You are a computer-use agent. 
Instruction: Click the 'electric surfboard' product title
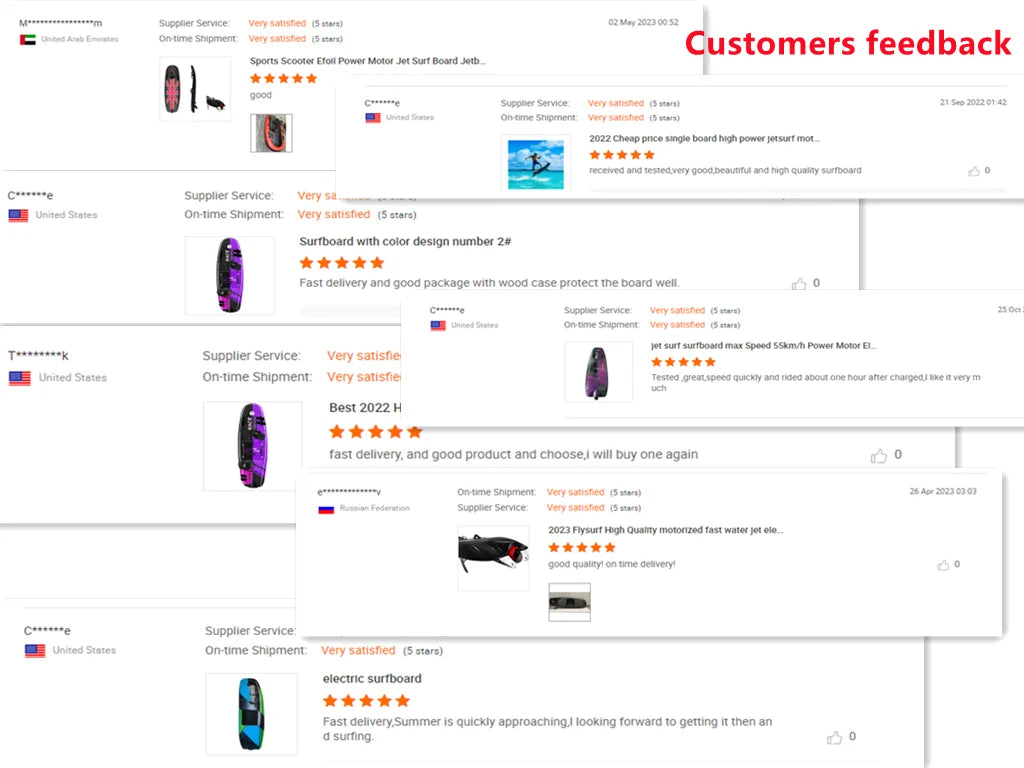coord(372,679)
